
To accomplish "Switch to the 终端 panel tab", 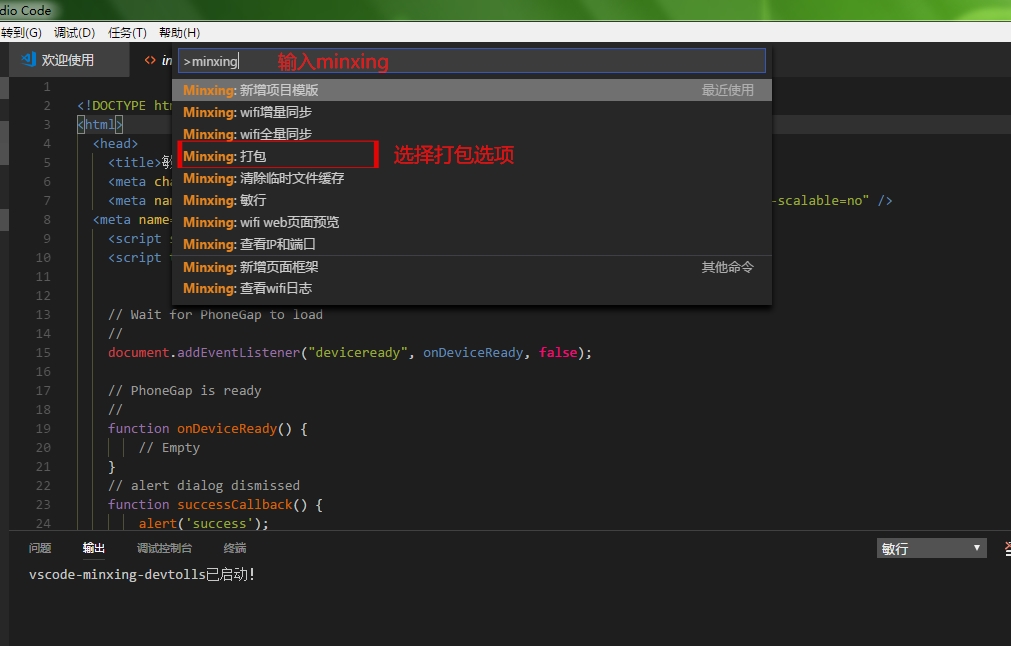I will point(235,548).
